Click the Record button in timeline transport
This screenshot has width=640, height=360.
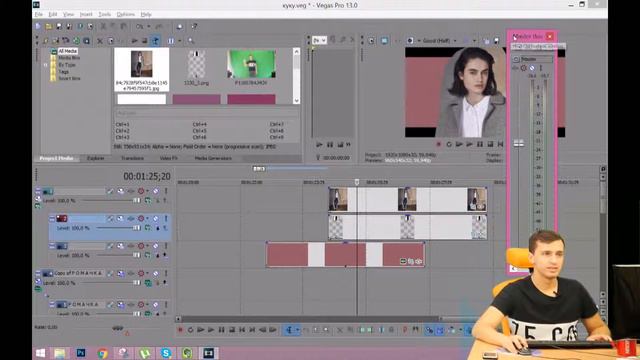(x=180, y=330)
